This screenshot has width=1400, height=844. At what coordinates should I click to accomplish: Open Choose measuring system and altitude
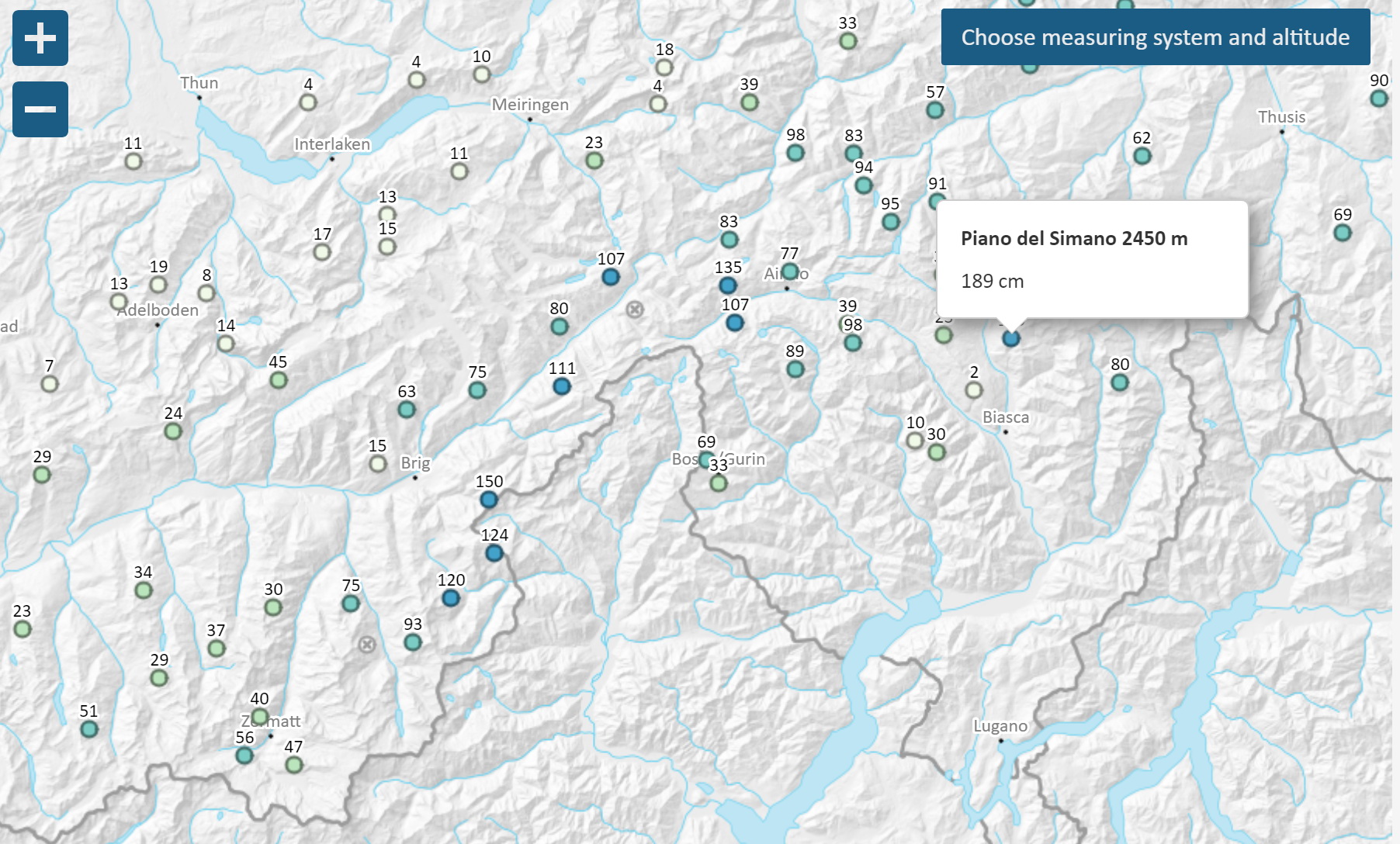pyautogui.click(x=1155, y=37)
